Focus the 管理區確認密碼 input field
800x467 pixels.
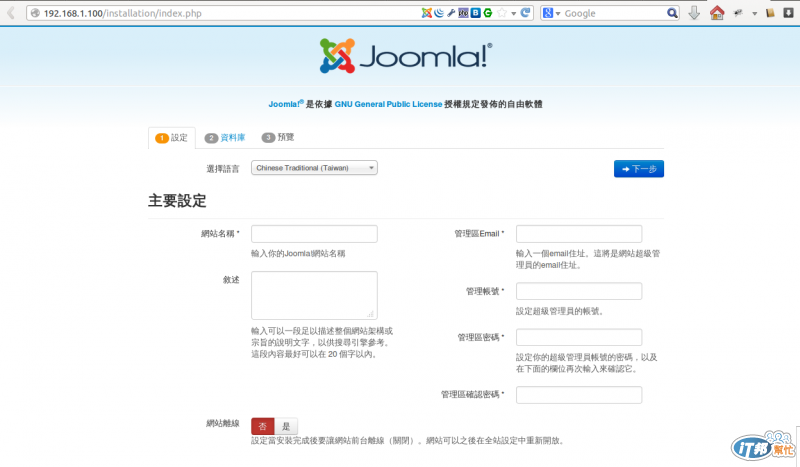(x=579, y=395)
